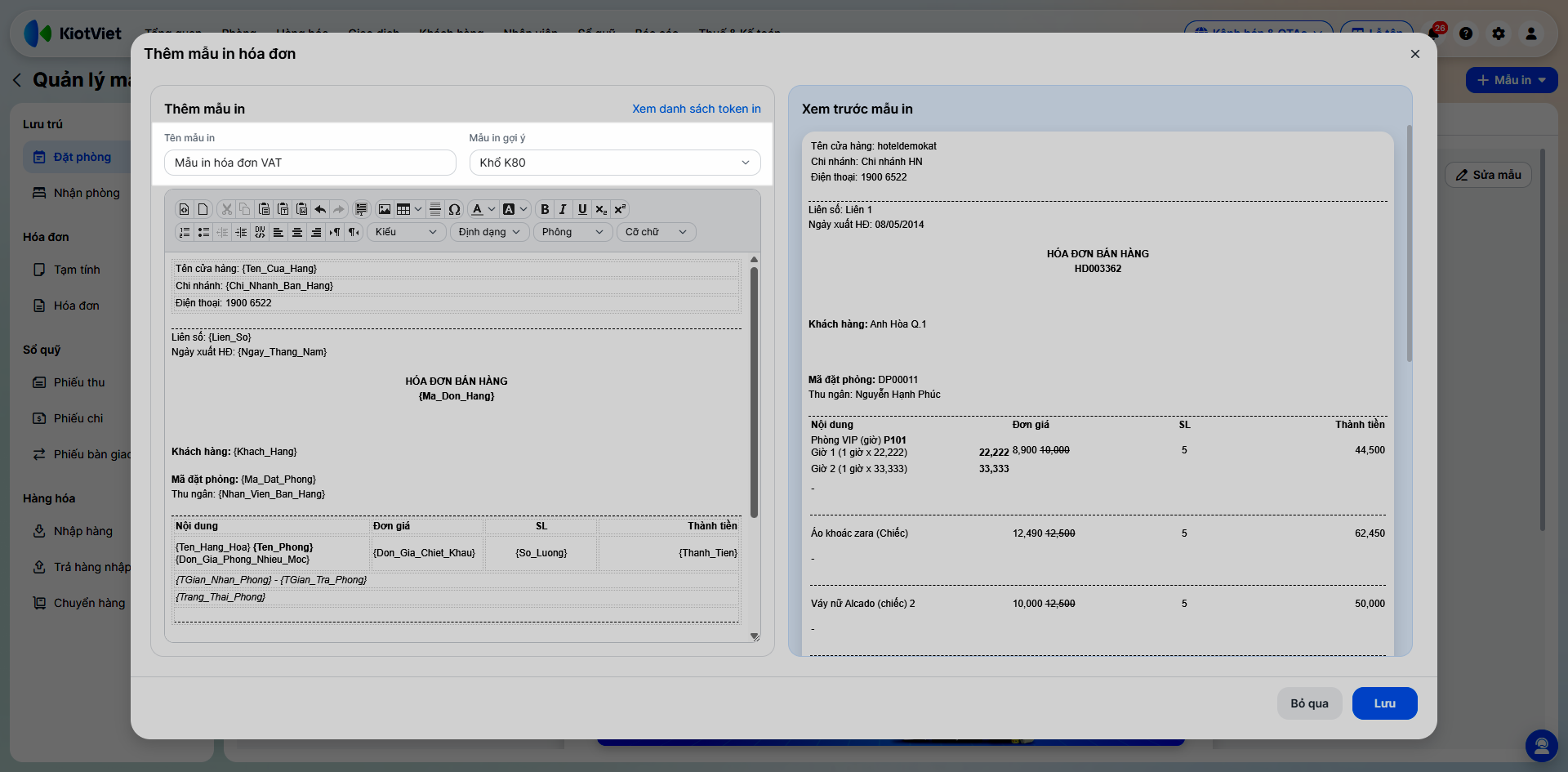Close the Thêm mẫu in hóa đơn dialog
The width and height of the screenshot is (1568, 772).
[x=1415, y=54]
